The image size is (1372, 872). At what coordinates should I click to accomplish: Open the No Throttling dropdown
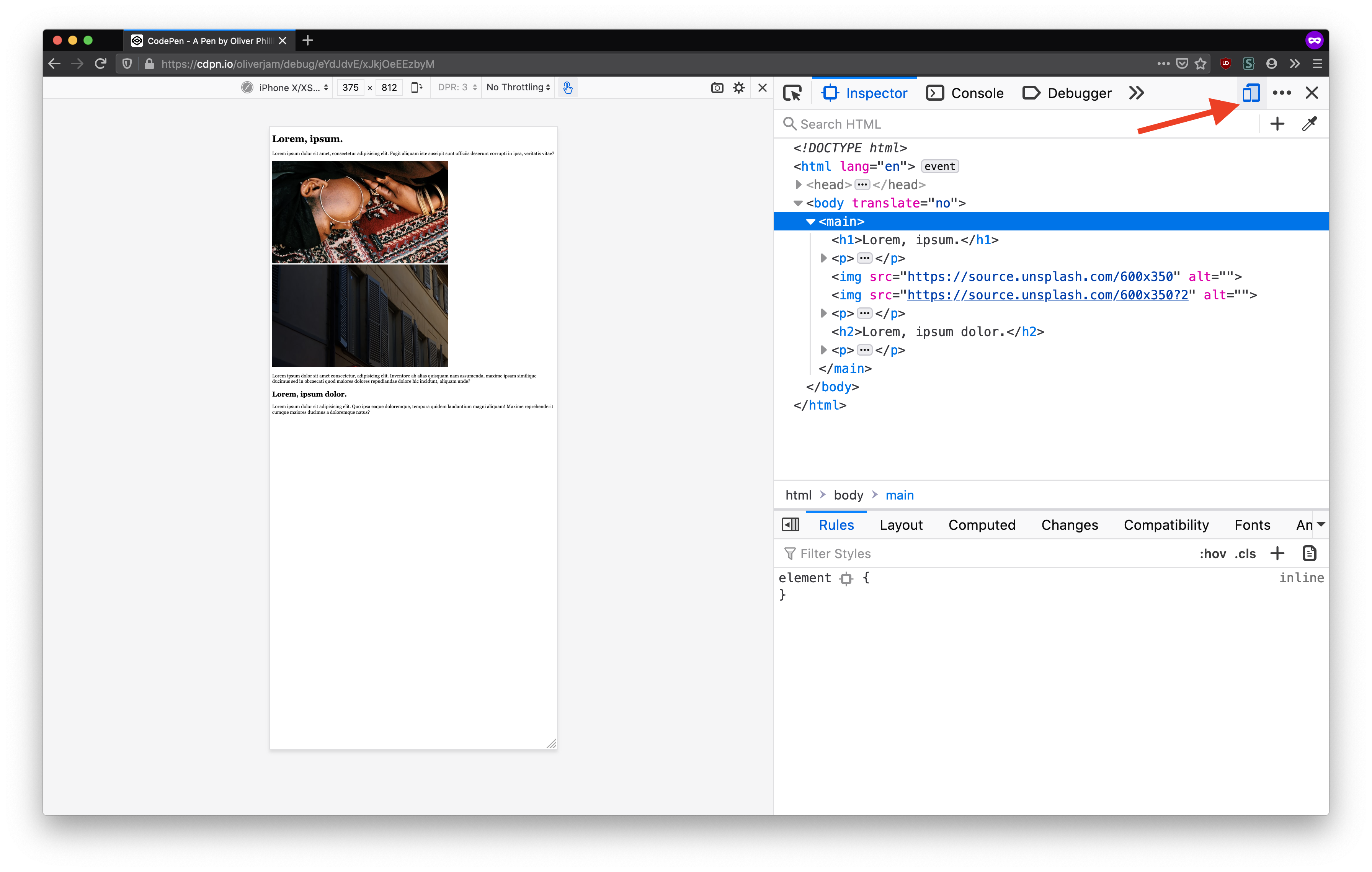coord(518,88)
